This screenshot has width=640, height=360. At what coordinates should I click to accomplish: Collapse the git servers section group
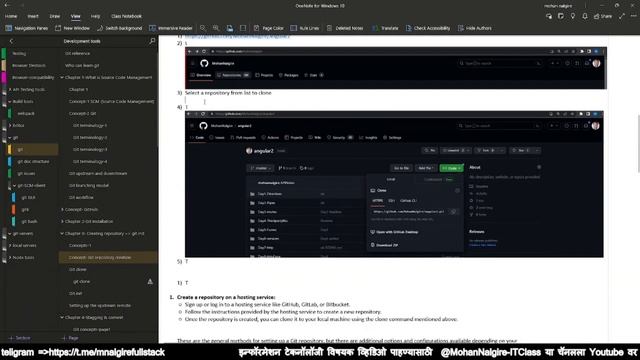[10, 233]
